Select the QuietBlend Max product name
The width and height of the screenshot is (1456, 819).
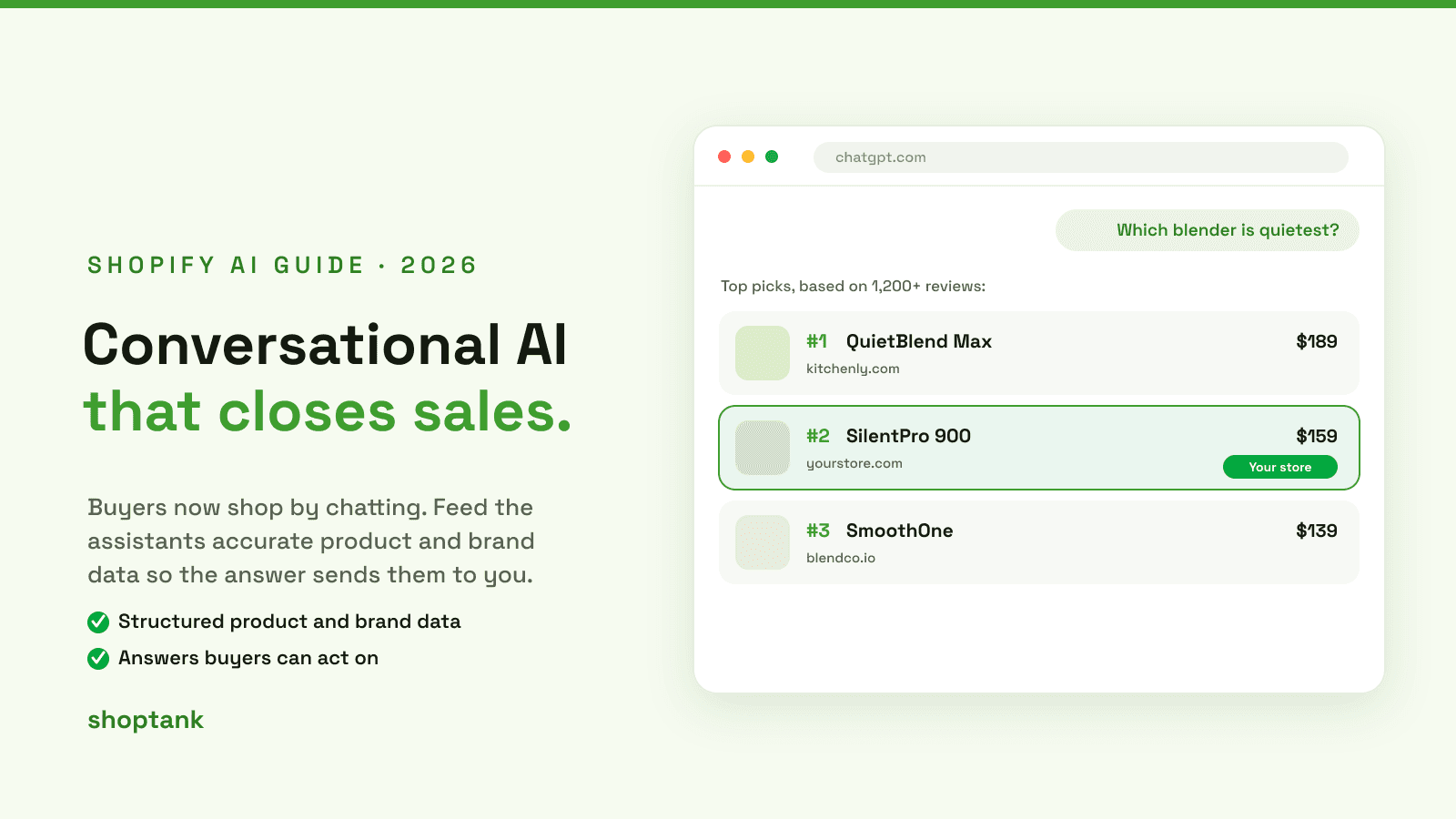click(919, 341)
